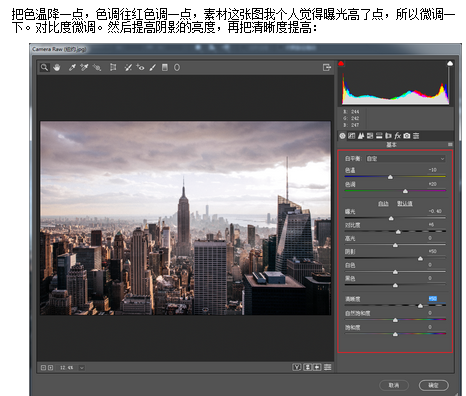
Task: Pick the Spot Removal tool
Action: [128, 67]
